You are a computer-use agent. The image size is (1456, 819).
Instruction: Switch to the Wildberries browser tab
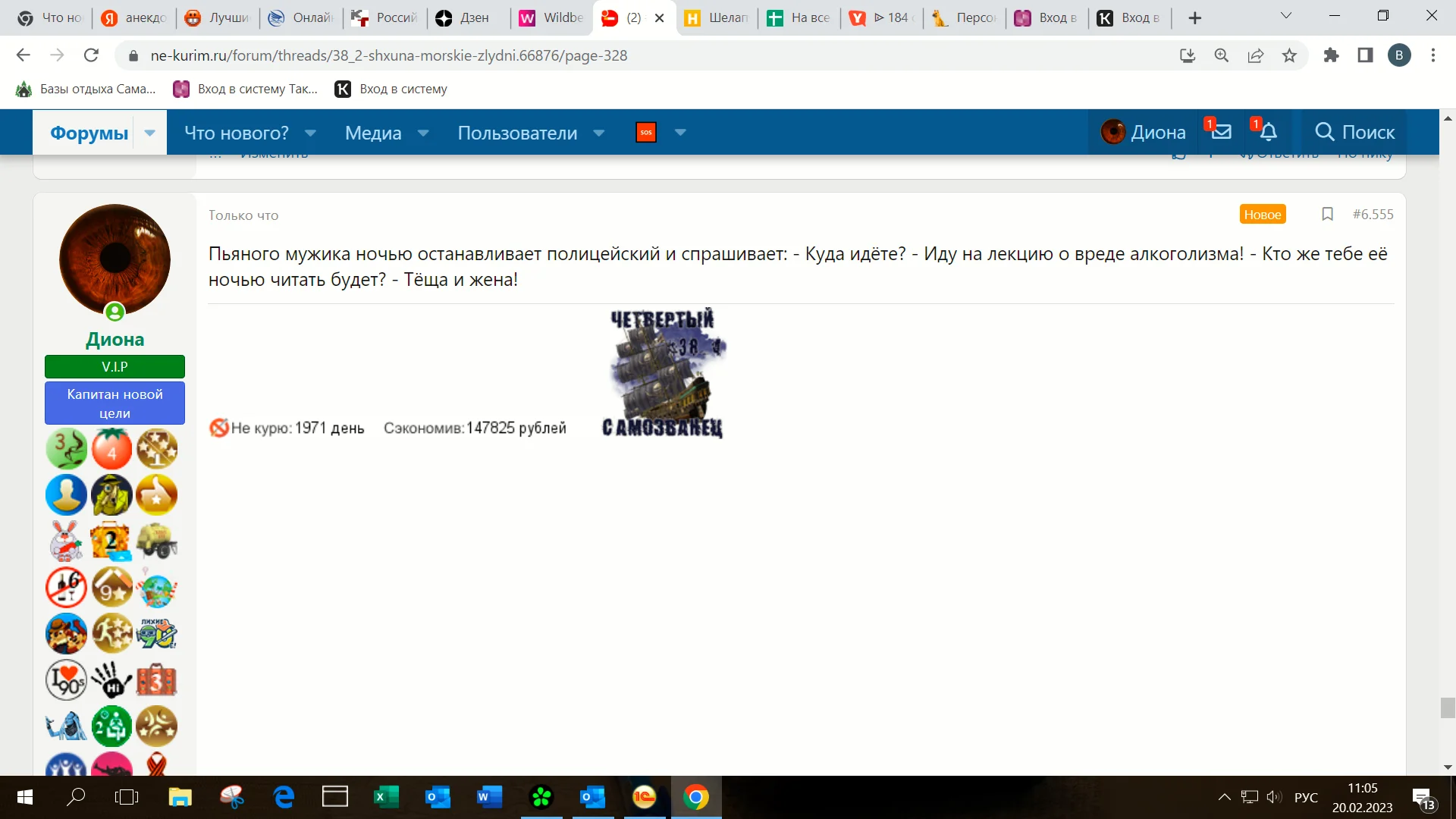[551, 17]
